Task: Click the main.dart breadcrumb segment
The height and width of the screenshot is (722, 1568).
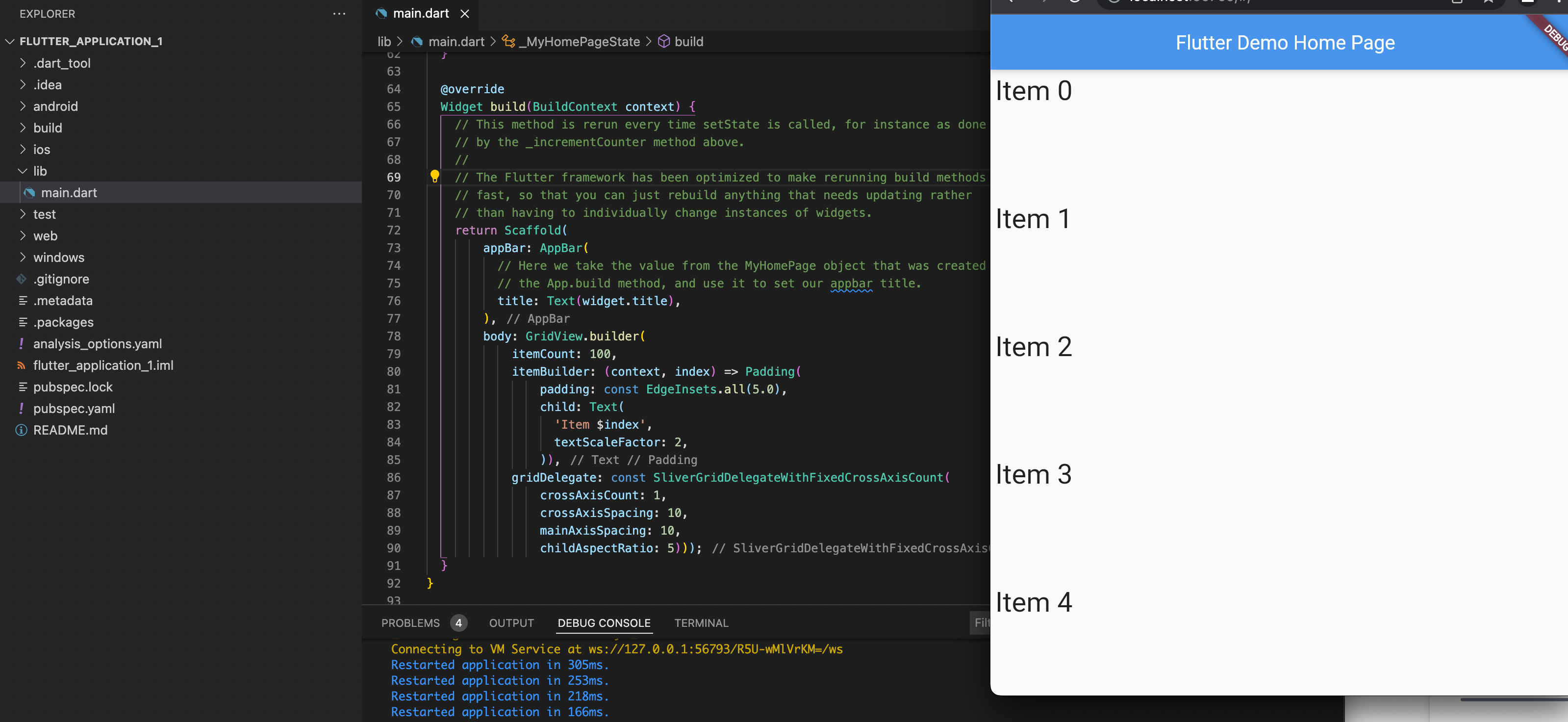Action: 456,41
